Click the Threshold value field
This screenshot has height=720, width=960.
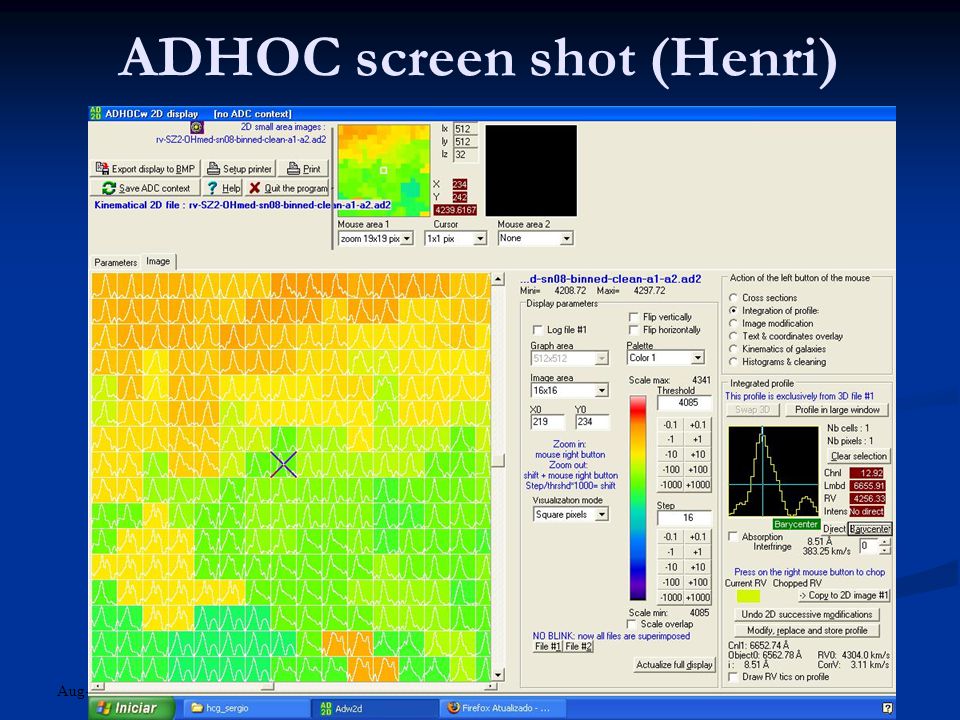point(684,403)
